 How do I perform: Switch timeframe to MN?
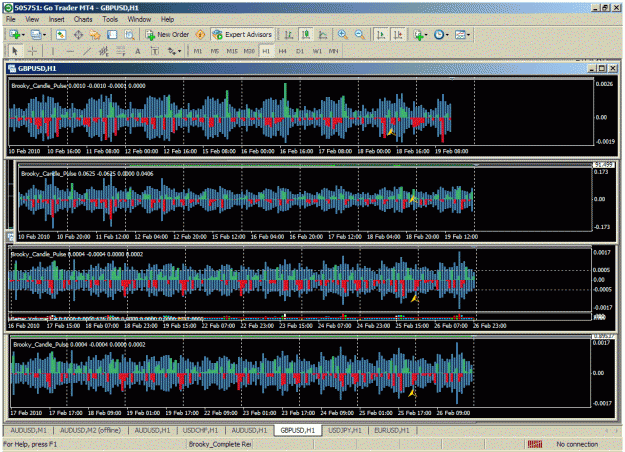[x=334, y=51]
